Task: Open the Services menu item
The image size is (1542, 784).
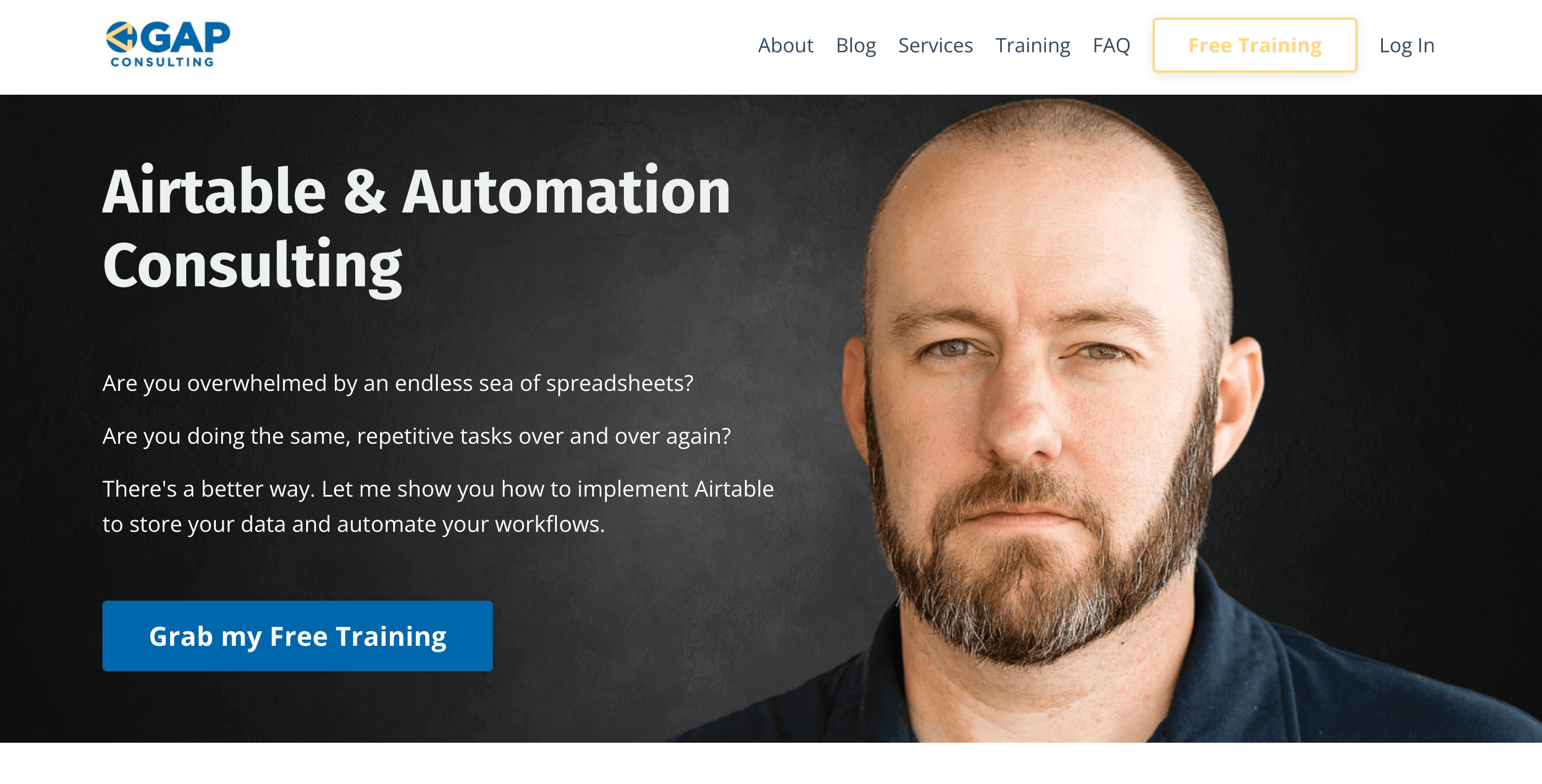Action: tap(935, 46)
